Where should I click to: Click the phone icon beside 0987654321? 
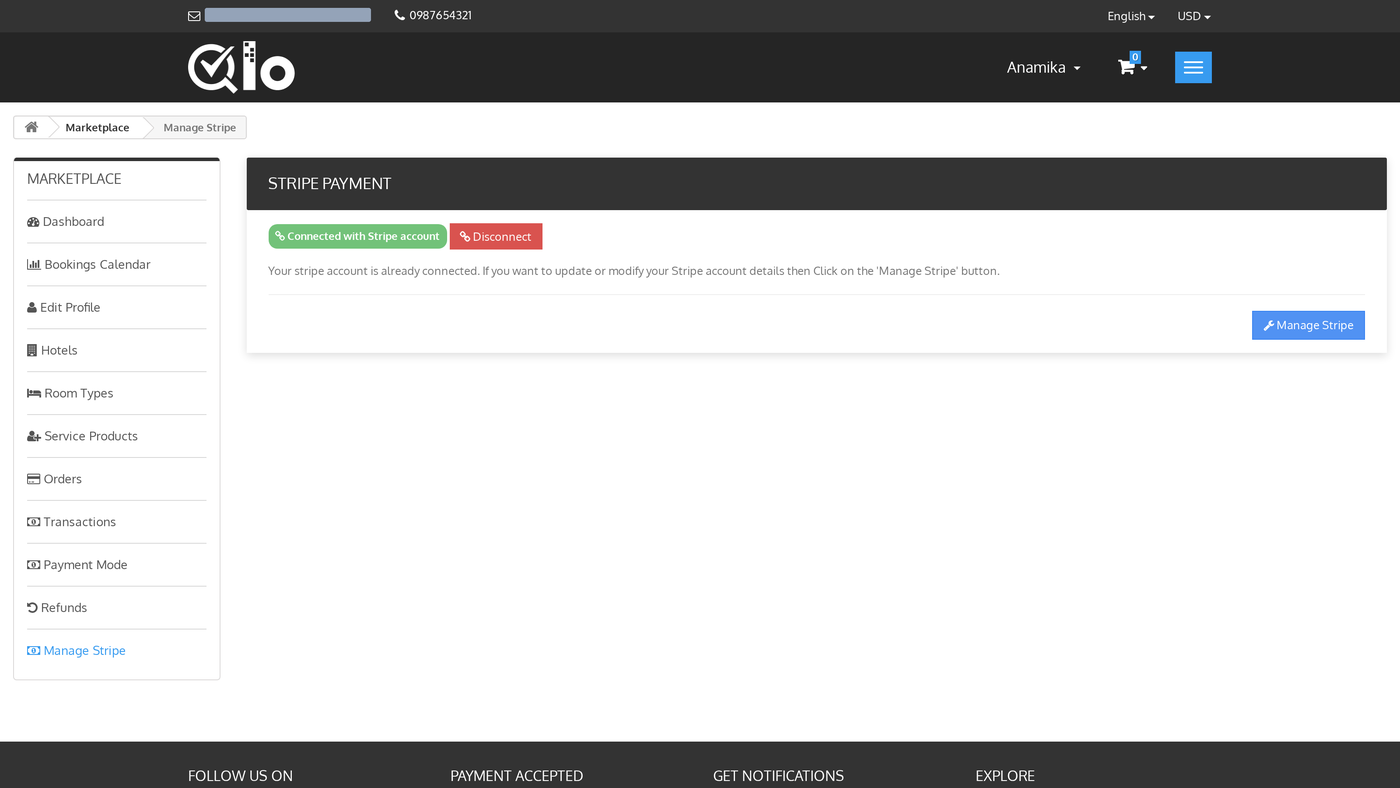pyautogui.click(x=400, y=15)
